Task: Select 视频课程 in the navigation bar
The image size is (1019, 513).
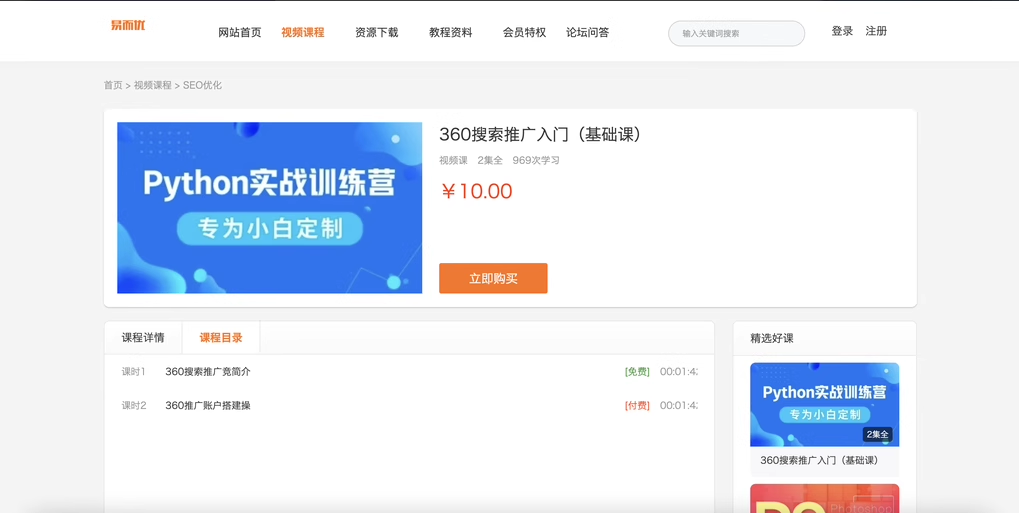Action: coord(302,32)
